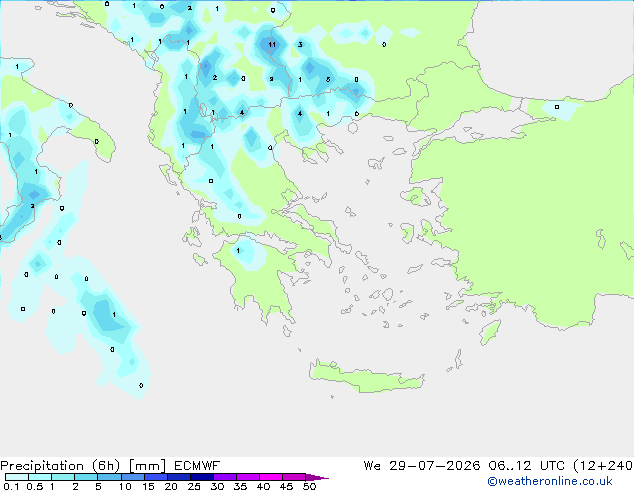Screen dimensions: 634x490
Task: Click the 5–10 mm legend color swatch
Action: coord(110,477)
